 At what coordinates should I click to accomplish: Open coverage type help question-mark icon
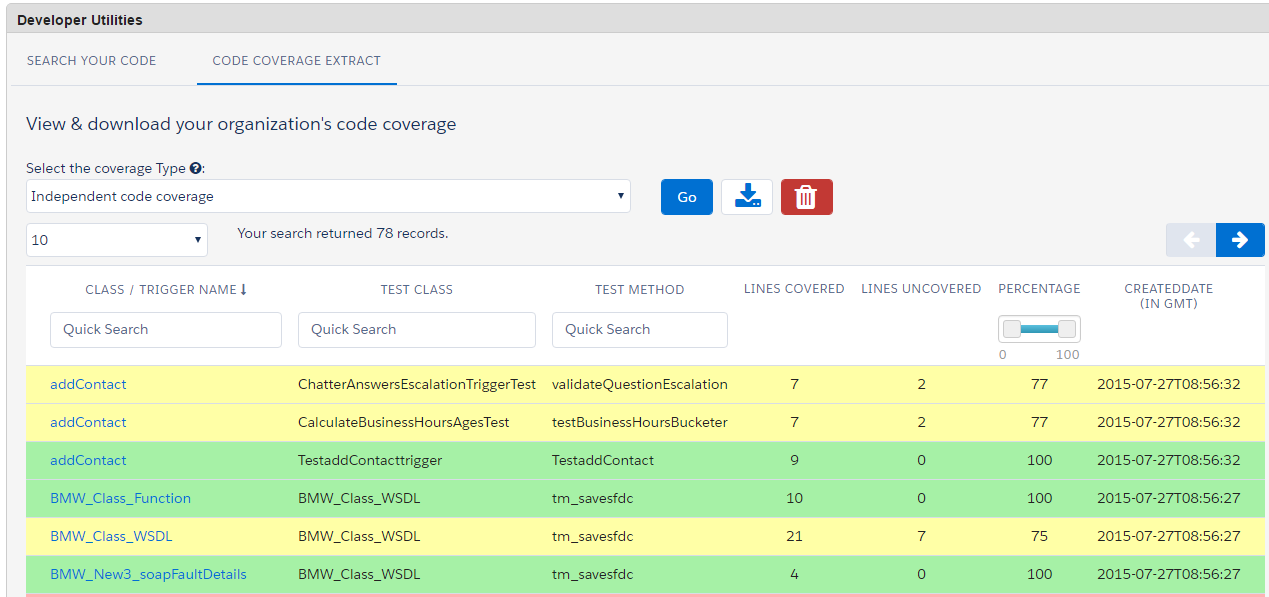click(x=196, y=168)
